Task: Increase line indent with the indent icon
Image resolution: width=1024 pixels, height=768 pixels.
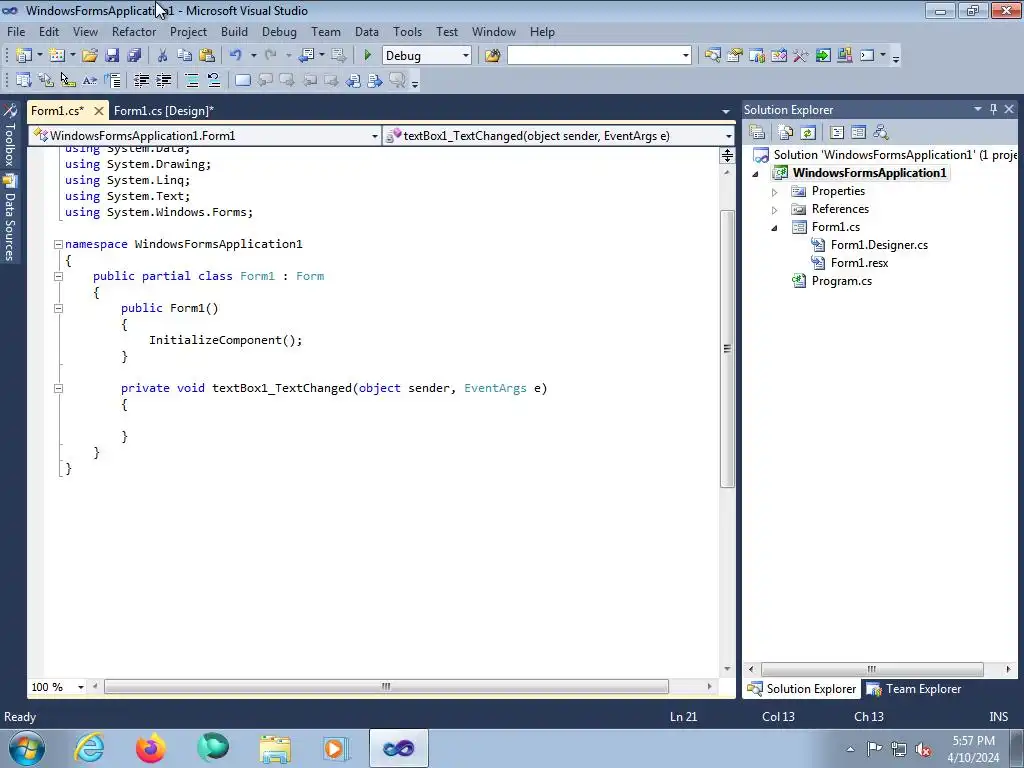Action: tap(163, 80)
